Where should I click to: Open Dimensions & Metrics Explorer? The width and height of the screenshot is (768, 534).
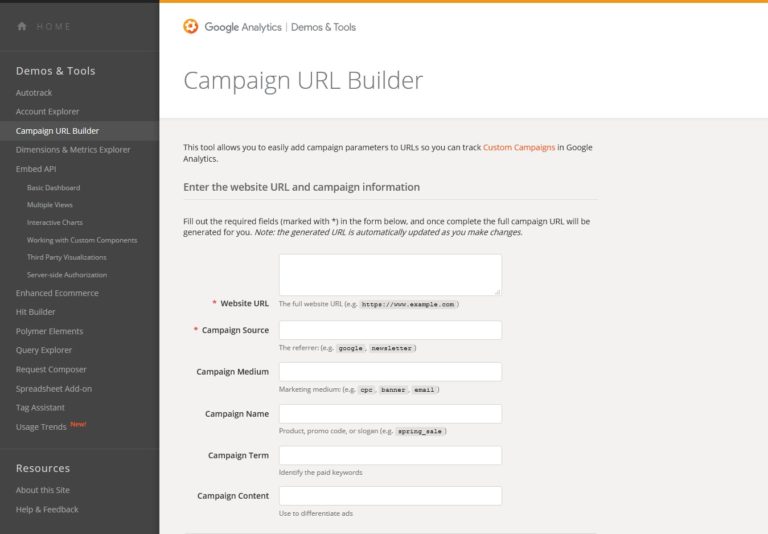[73, 150]
